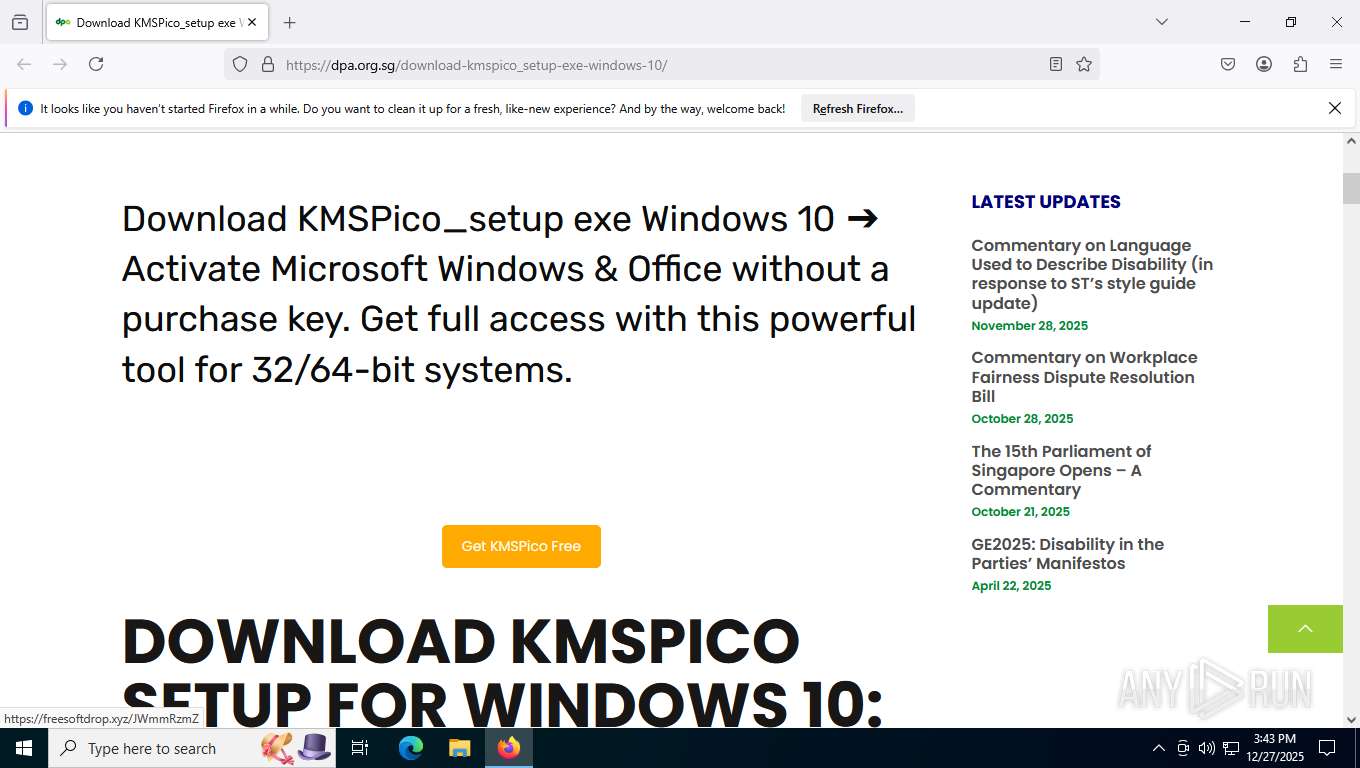Image resolution: width=1360 pixels, height=768 pixels.
Task: Open the Action Center notifications icon
Action: point(1327,748)
